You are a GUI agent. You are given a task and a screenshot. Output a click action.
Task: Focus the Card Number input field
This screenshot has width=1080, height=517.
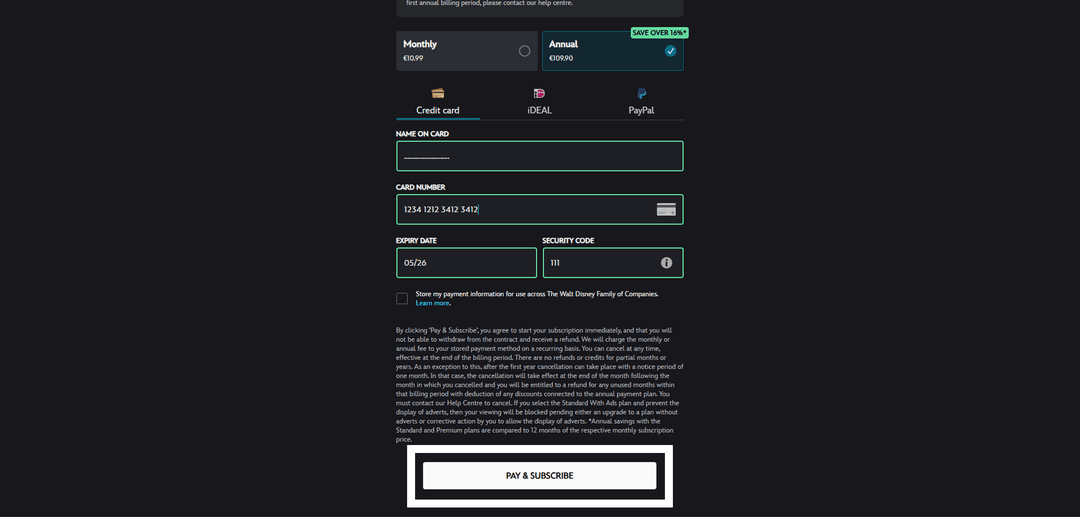point(539,209)
